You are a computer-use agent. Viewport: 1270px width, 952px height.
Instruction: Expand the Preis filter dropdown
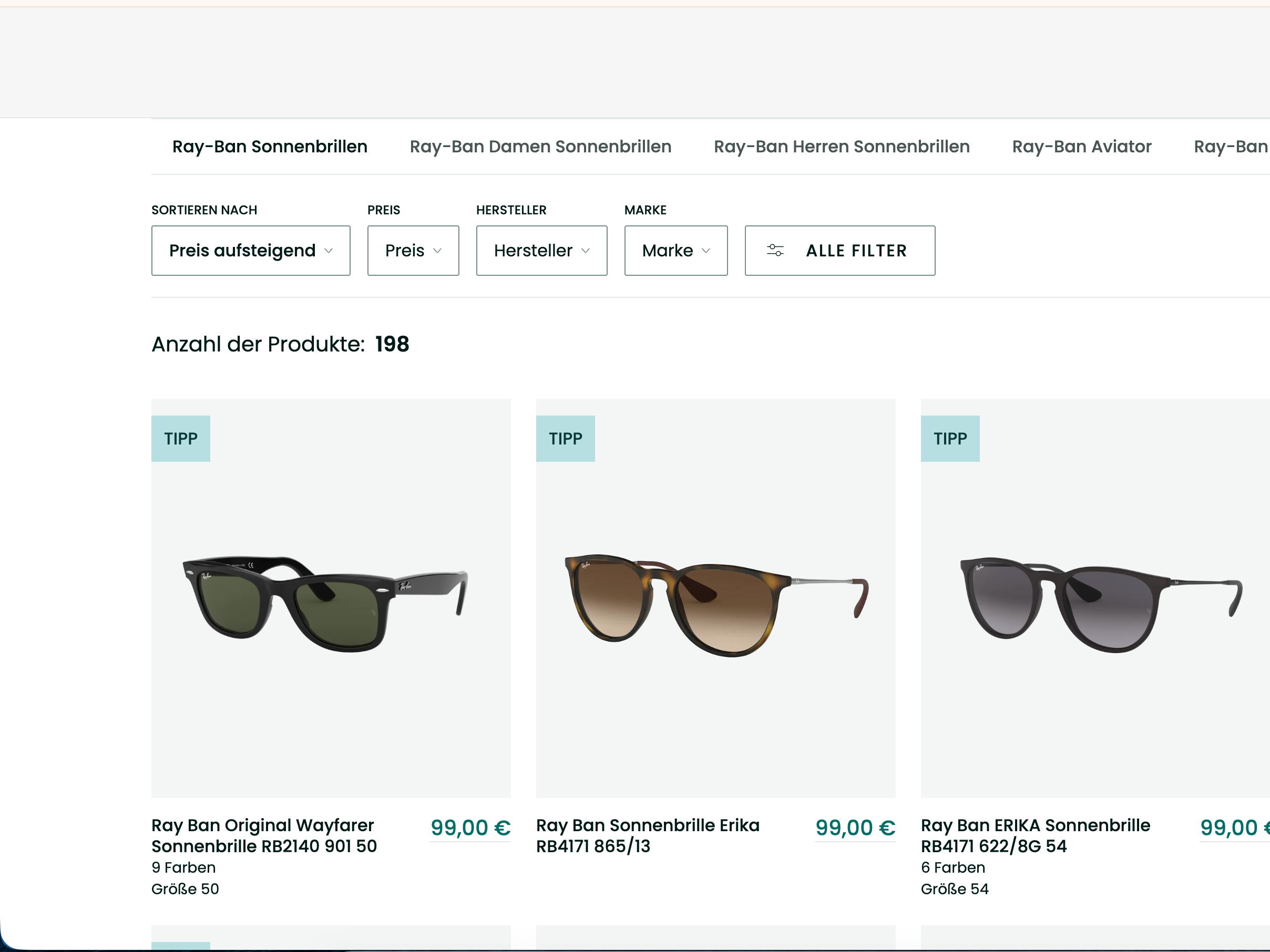413,251
